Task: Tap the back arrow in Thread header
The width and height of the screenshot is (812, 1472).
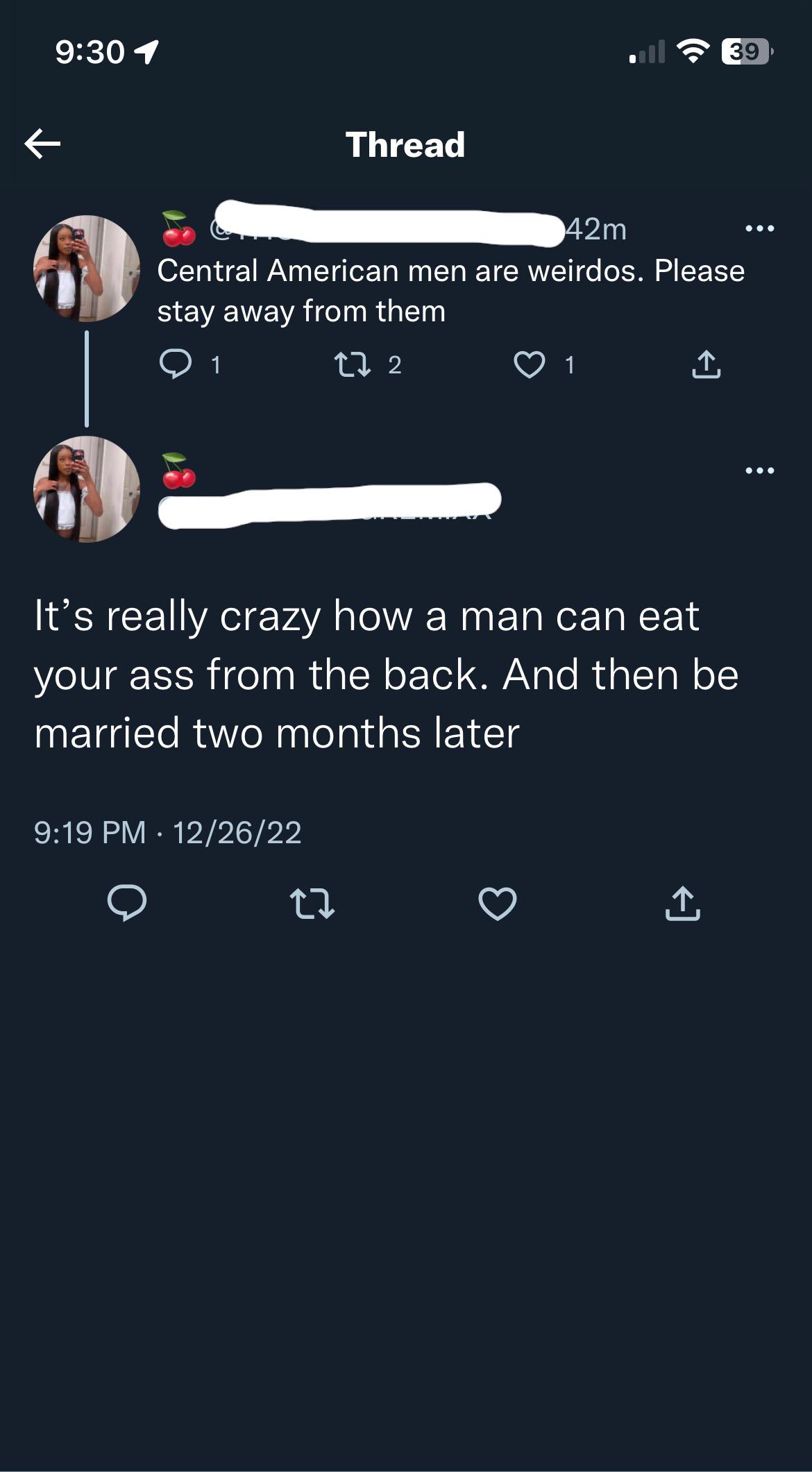Action: point(42,144)
